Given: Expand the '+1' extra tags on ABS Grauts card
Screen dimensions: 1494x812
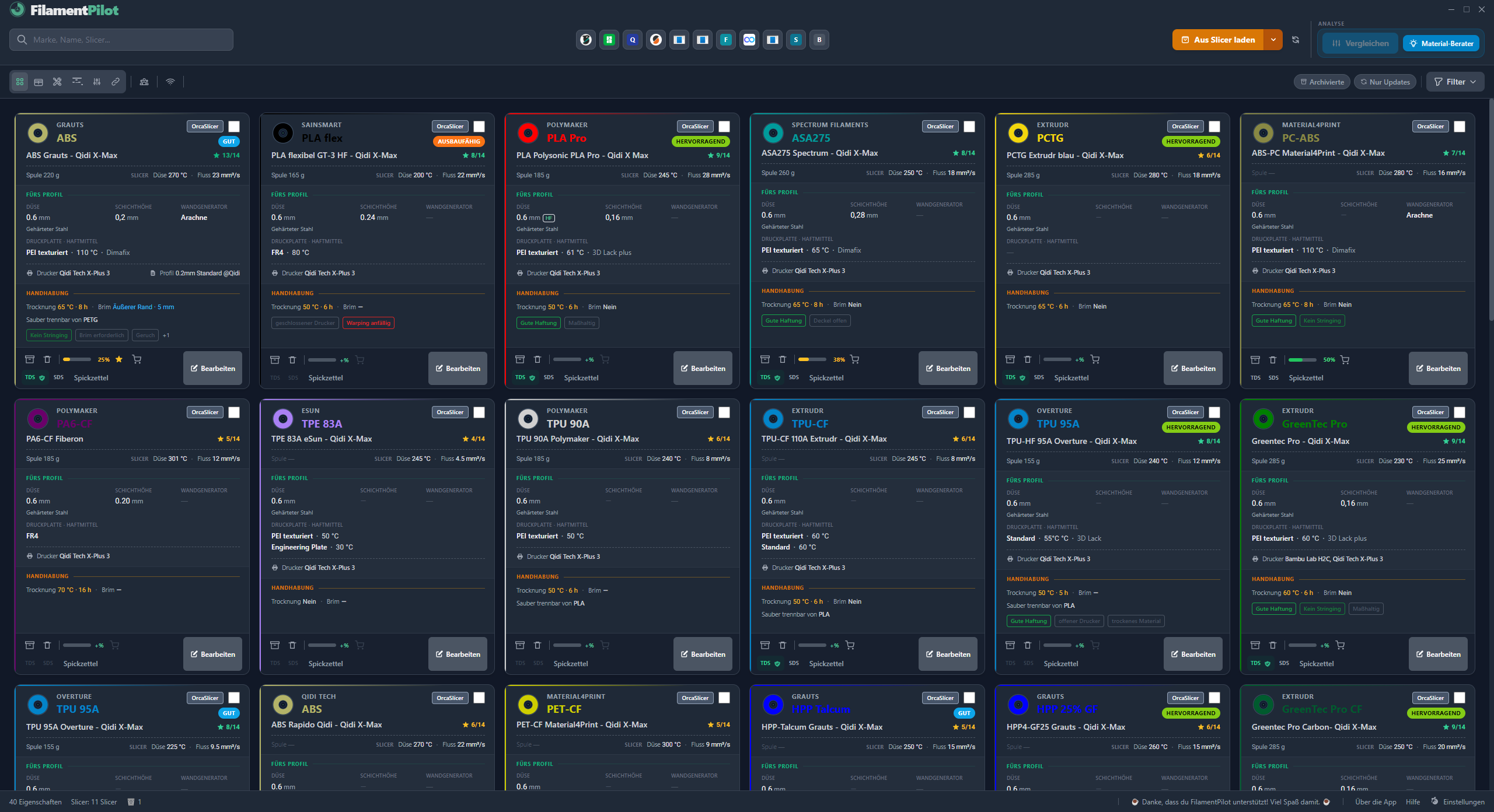Looking at the screenshot, I should tap(166, 335).
